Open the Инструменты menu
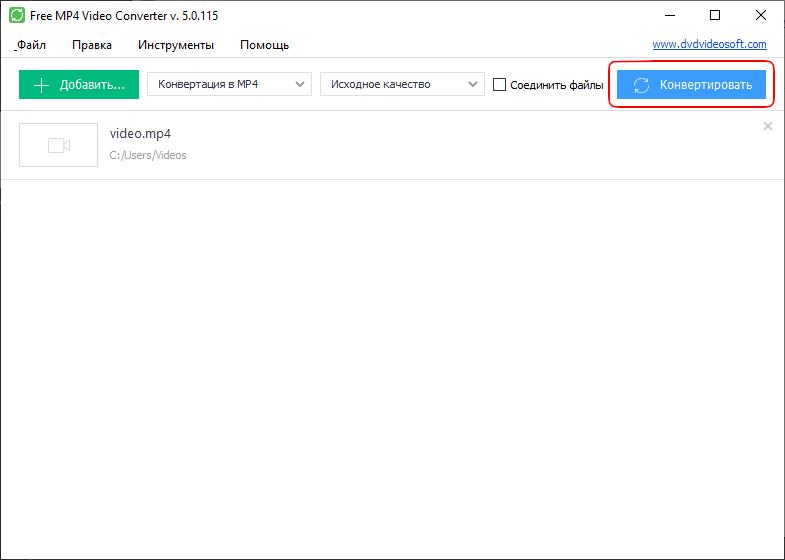 176,45
